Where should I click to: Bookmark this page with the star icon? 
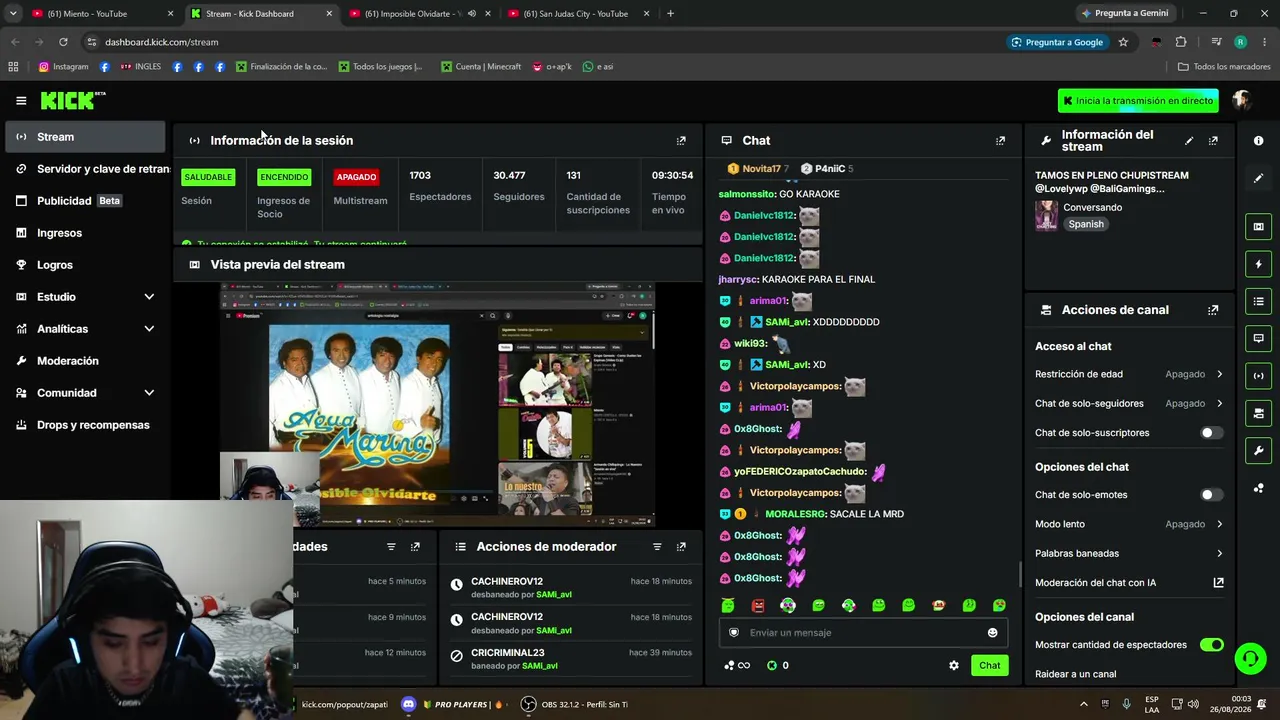[1123, 42]
